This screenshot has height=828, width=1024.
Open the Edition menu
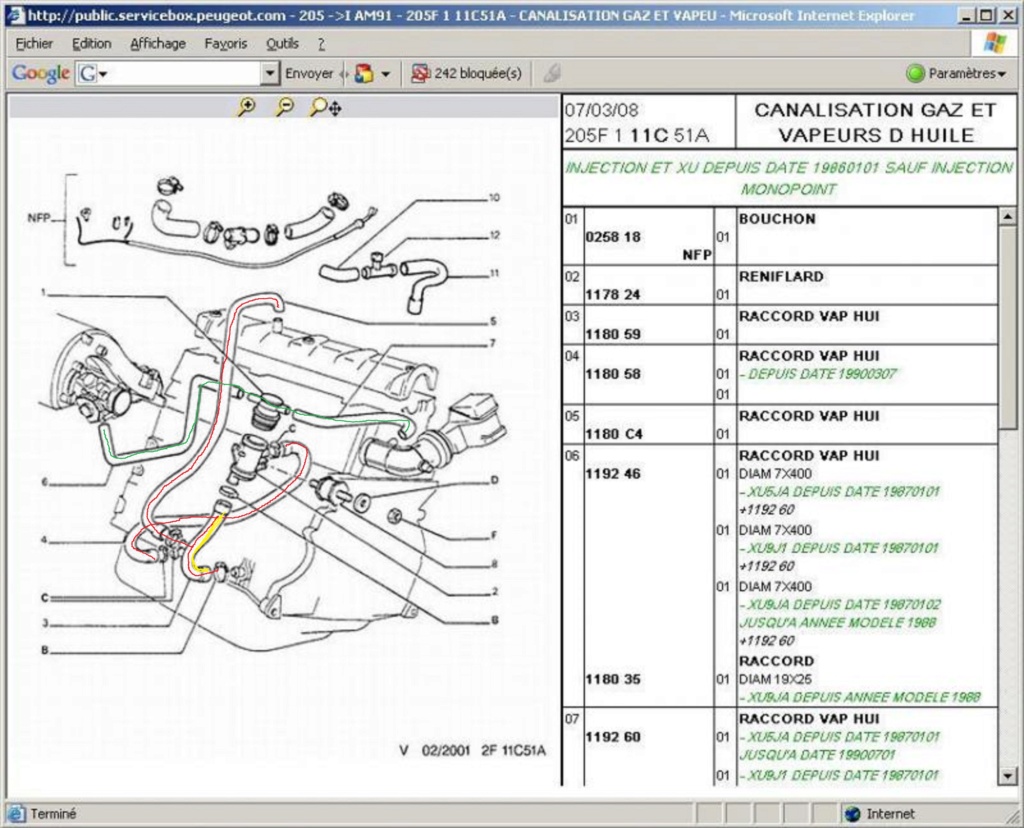tap(91, 44)
